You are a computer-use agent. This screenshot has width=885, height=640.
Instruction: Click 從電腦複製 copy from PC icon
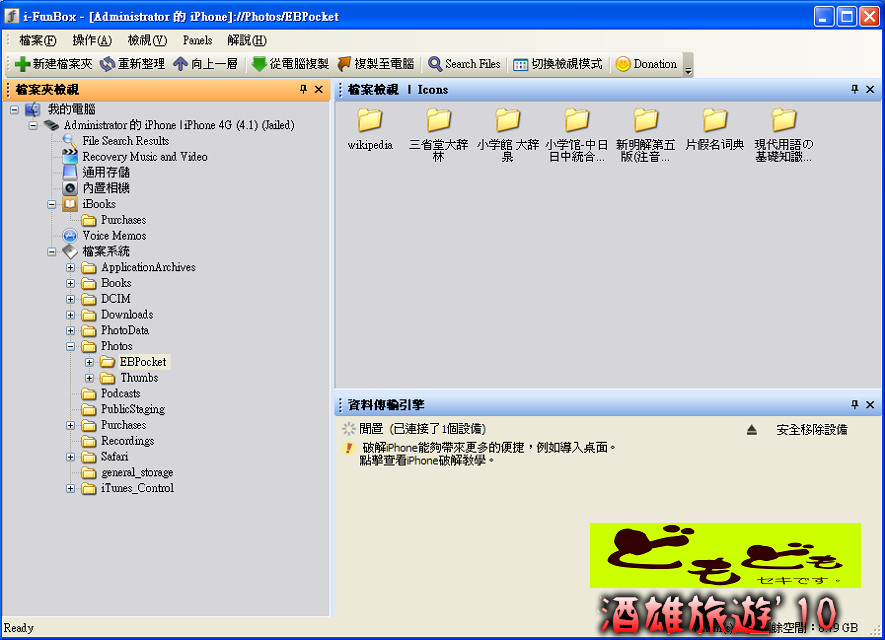(259, 64)
